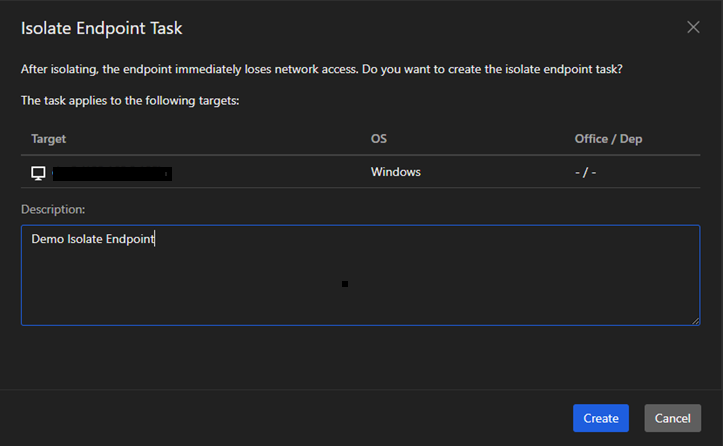
Task: Close the Isolate Endpoint Task dialog
Action: [693, 27]
